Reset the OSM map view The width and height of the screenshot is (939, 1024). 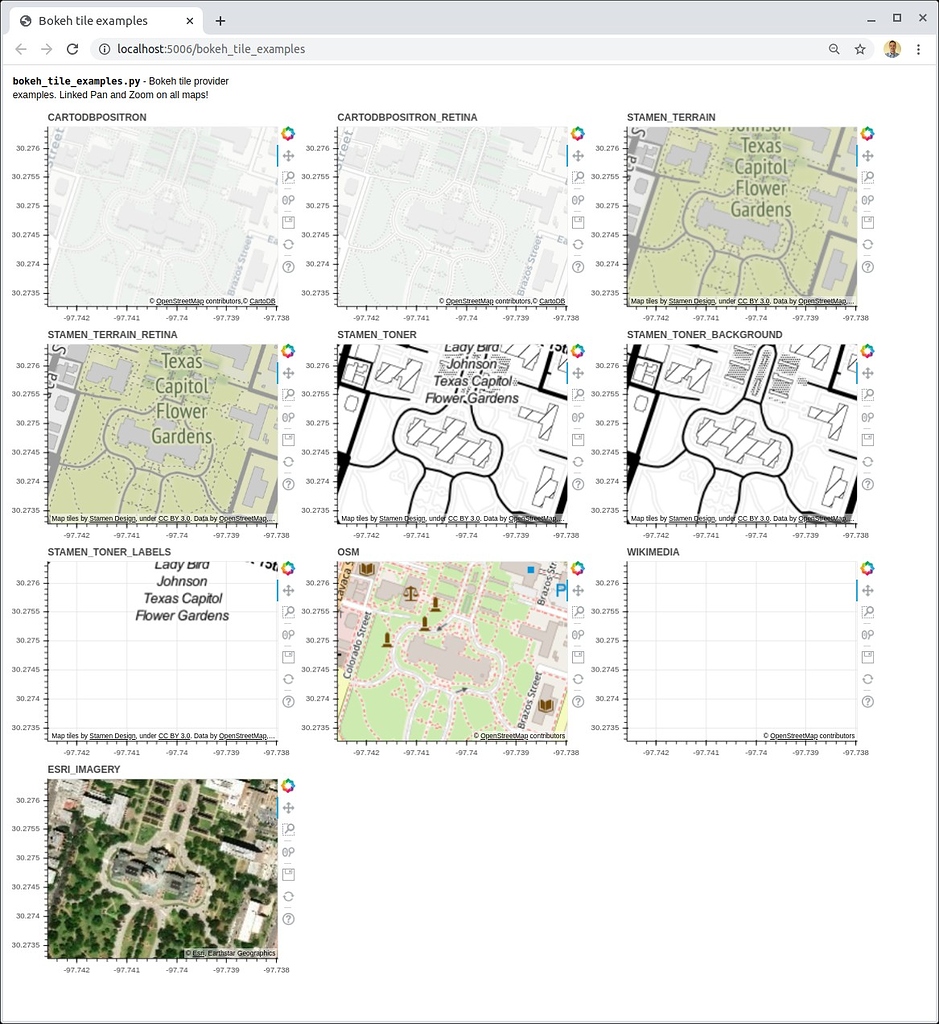578,678
